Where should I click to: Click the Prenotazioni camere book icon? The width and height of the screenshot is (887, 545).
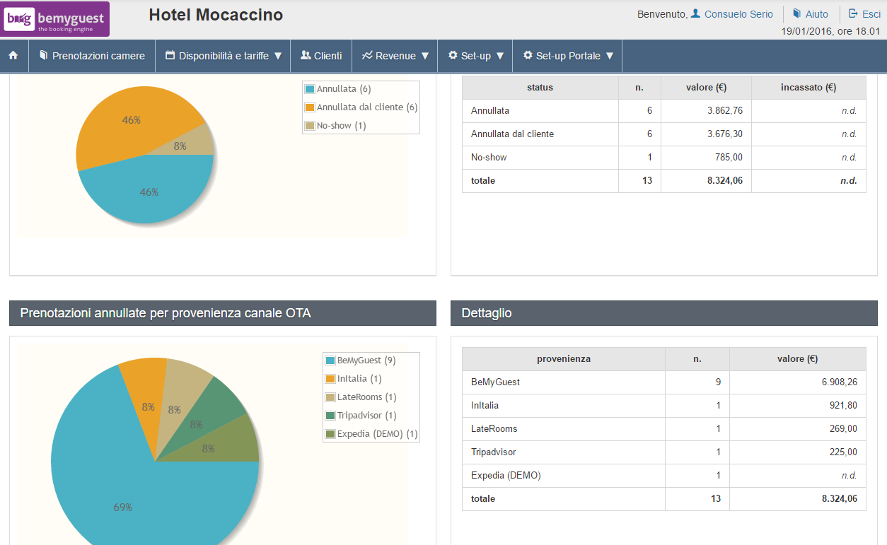click(x=43, y=56)
